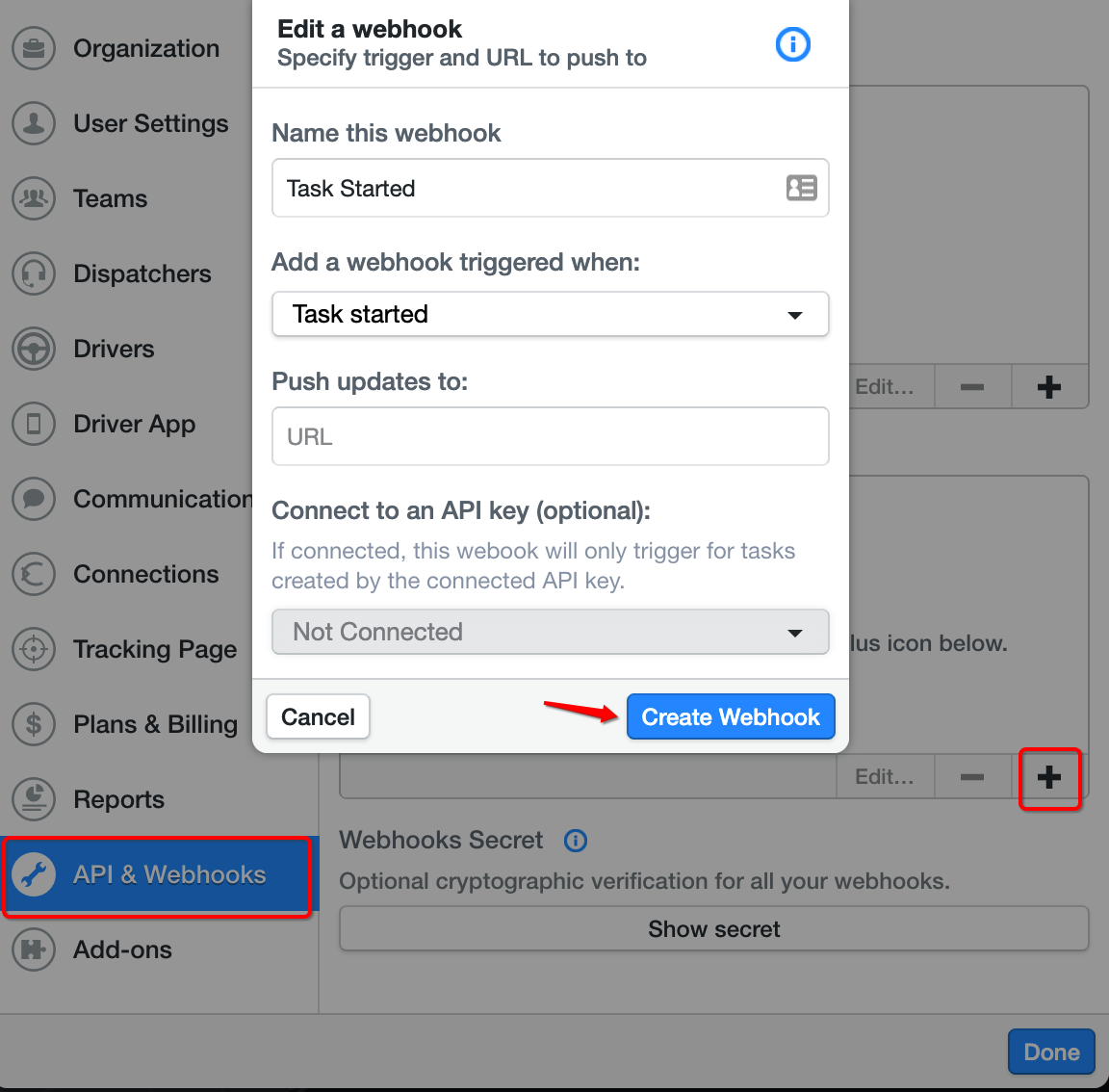Open API & Webhooks settings section
1109x1092 pixels.
[157, 875]
